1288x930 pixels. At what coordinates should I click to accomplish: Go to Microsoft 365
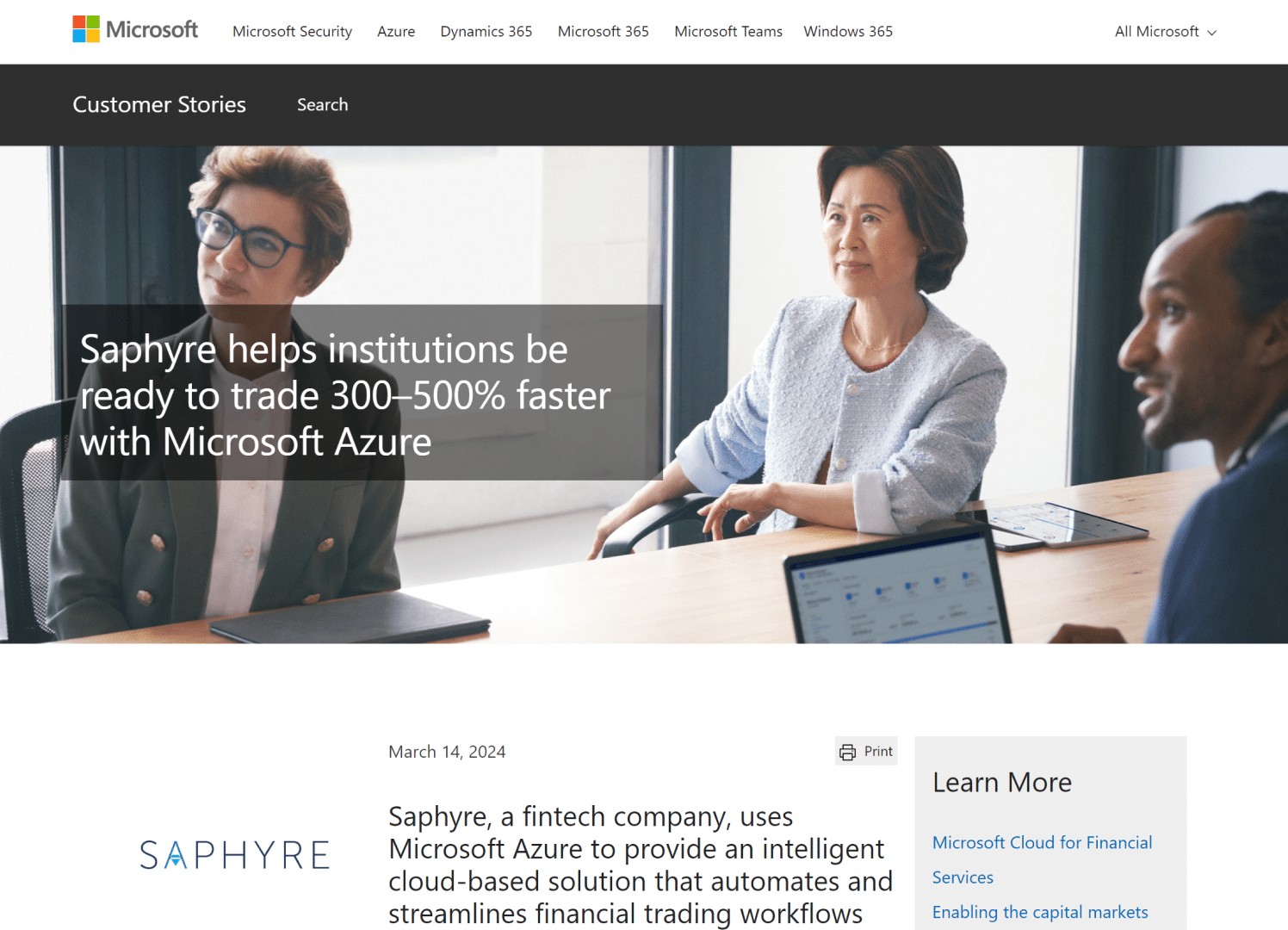tap(603, 32)
